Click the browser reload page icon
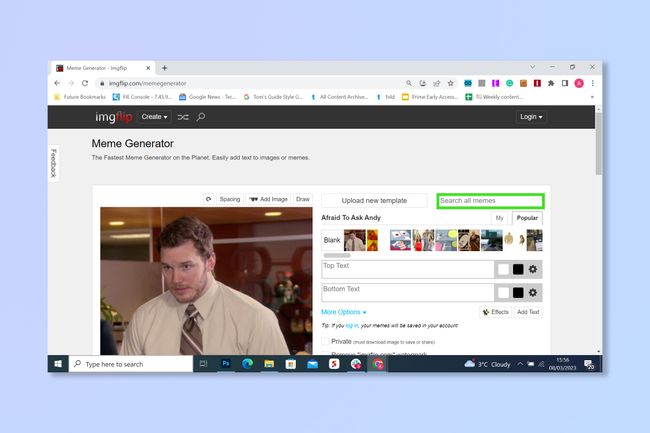The height and width of the screenshot is (433, 650). pyautogui.click(x=85, y=83)
